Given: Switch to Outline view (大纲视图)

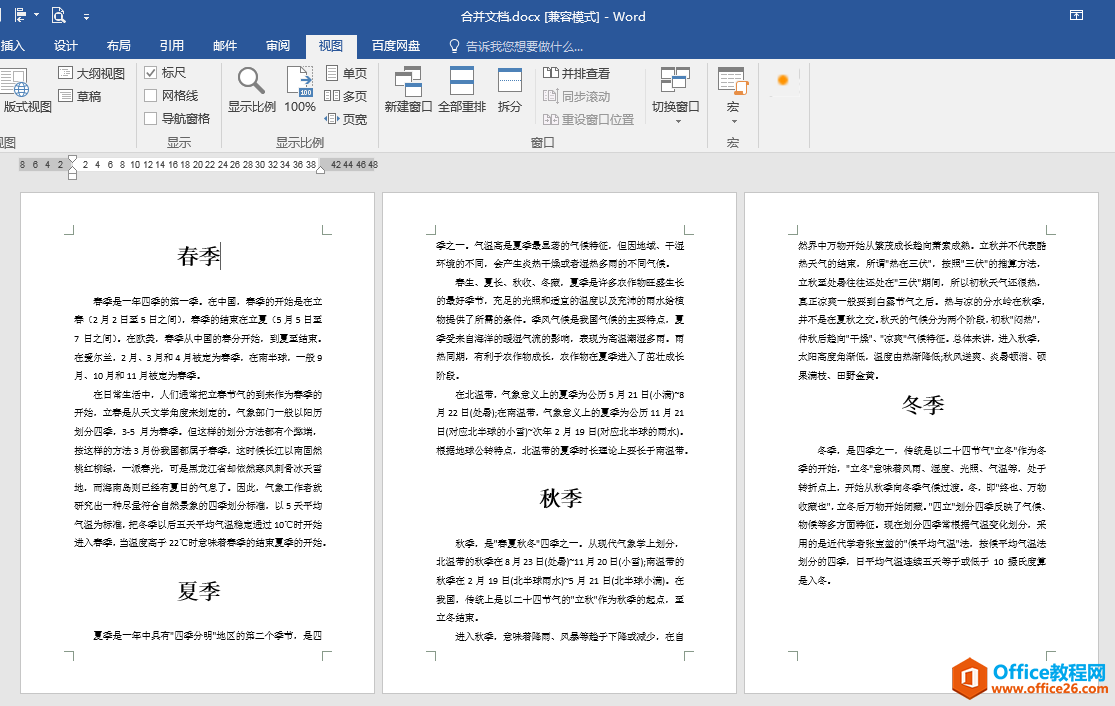Looking at the screenshot, I should [x=92, y=73].
